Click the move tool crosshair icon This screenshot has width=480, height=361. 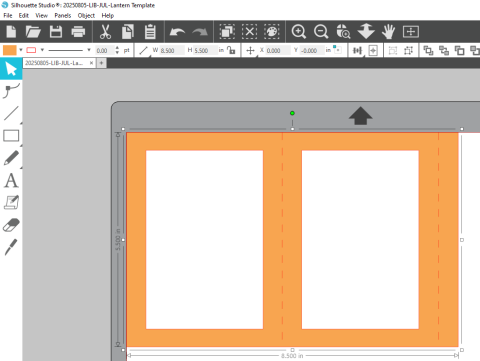click(250, 51)
